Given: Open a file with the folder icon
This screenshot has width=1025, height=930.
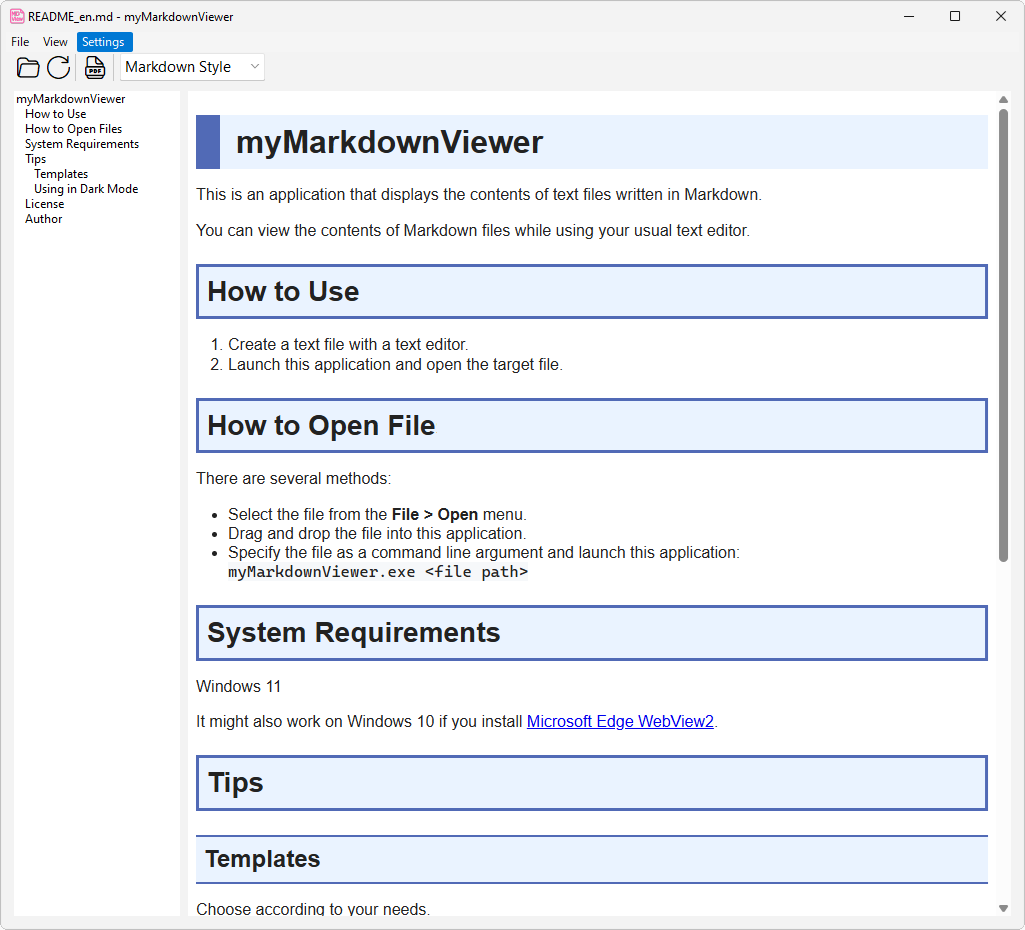Looking at the screenshot, I should point(28,67).
